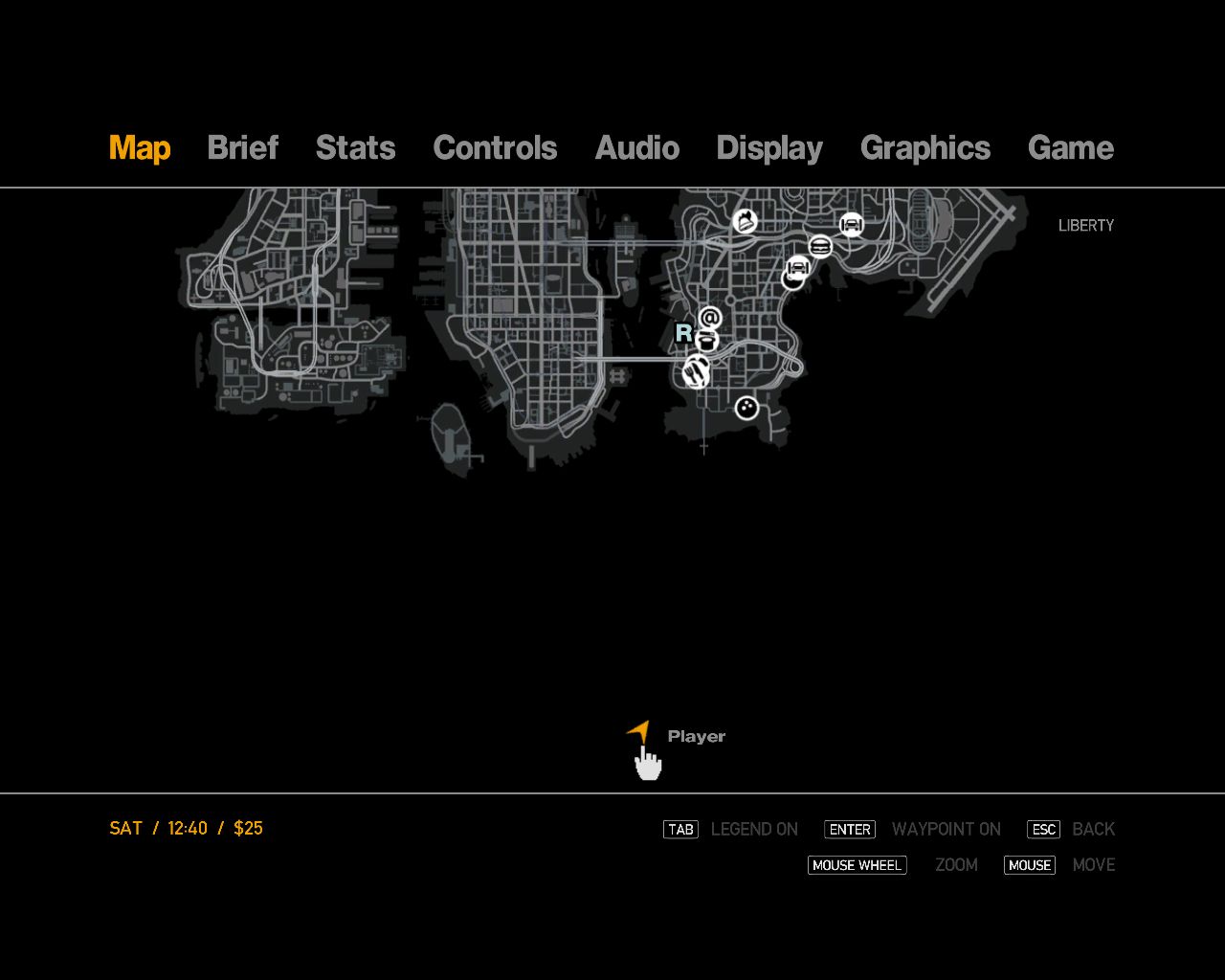Open the Map tab

coord(140,148)
